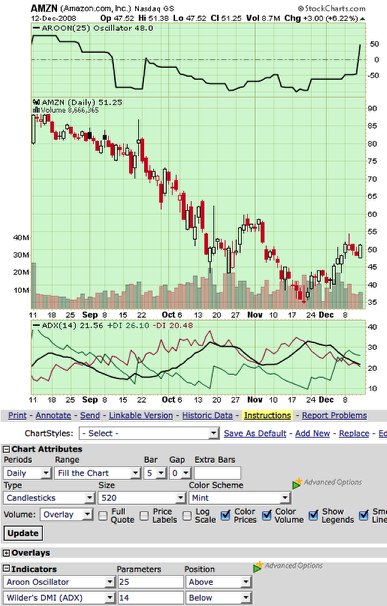Screen dimensions: 387x606
Task: Expand the Overlays section
Action: pyautogui.click(x=6, y=553)
